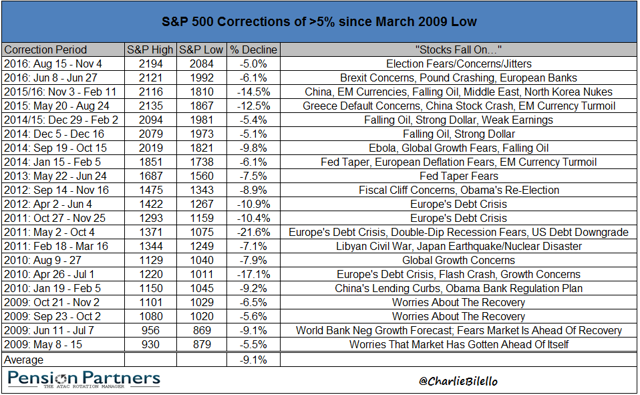The width and height of the screenshot is (640, 395).
Task: Select the 2009: May 8 - 15 row
Action: 319,344
